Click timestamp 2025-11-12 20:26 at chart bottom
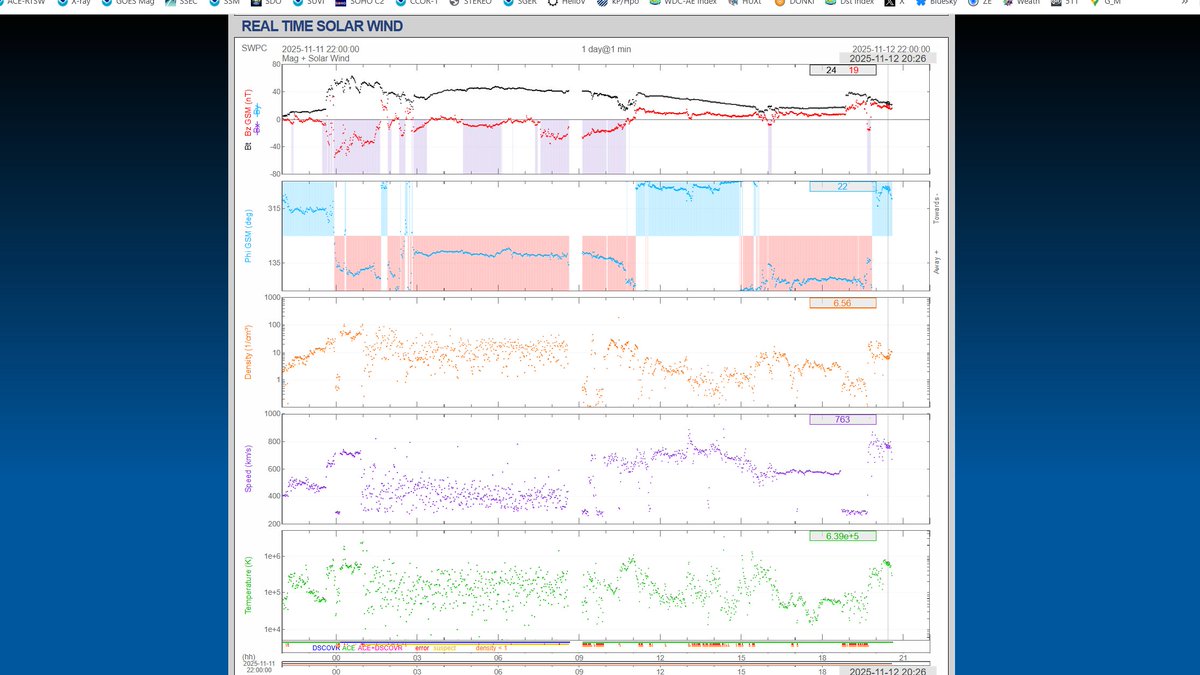Image resolution: width=1200 pixels, height=675 pixels. pyautogui.click(x=888, y=671)
